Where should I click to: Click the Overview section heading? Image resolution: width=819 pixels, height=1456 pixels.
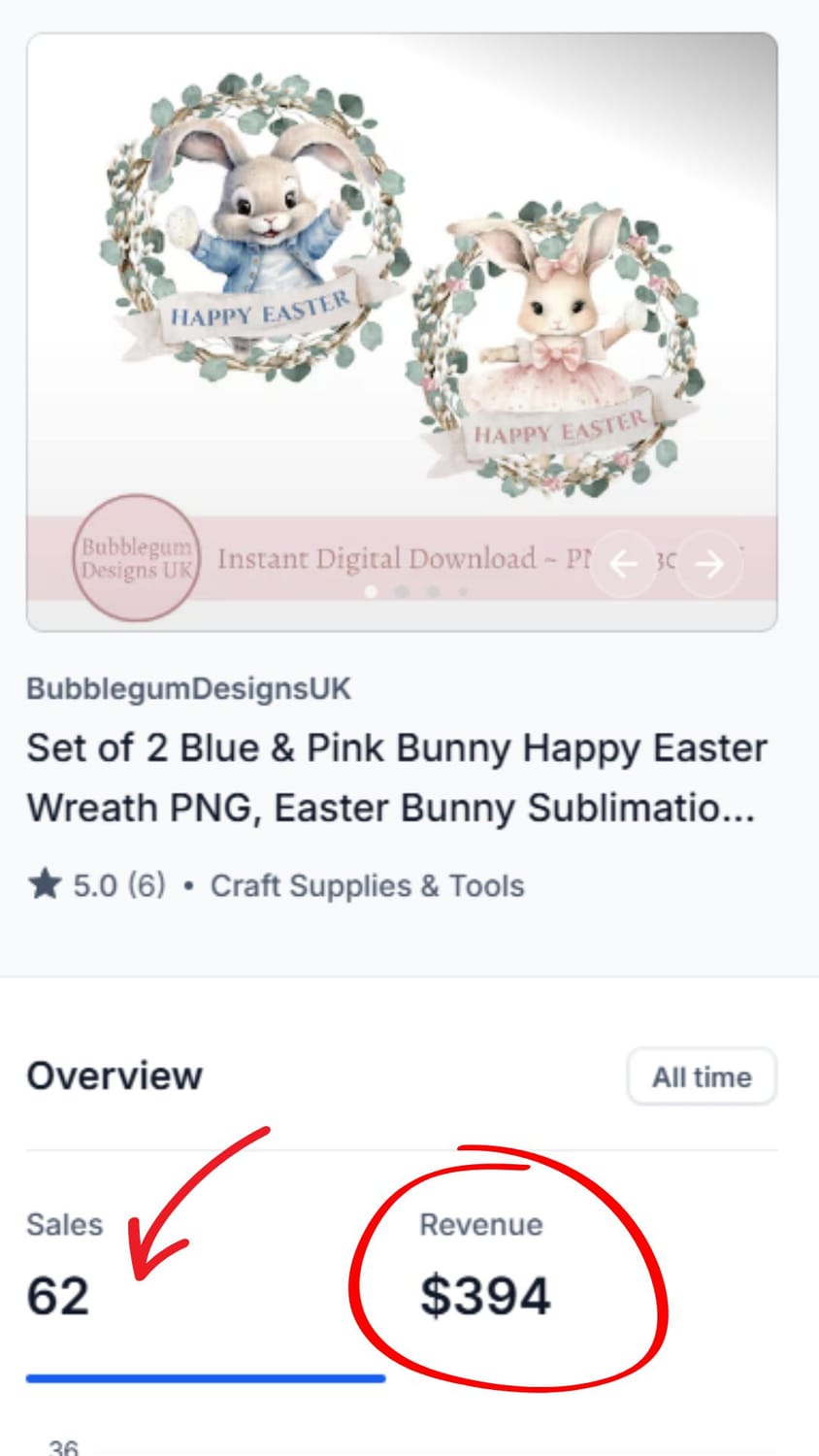pos(115,1075)
